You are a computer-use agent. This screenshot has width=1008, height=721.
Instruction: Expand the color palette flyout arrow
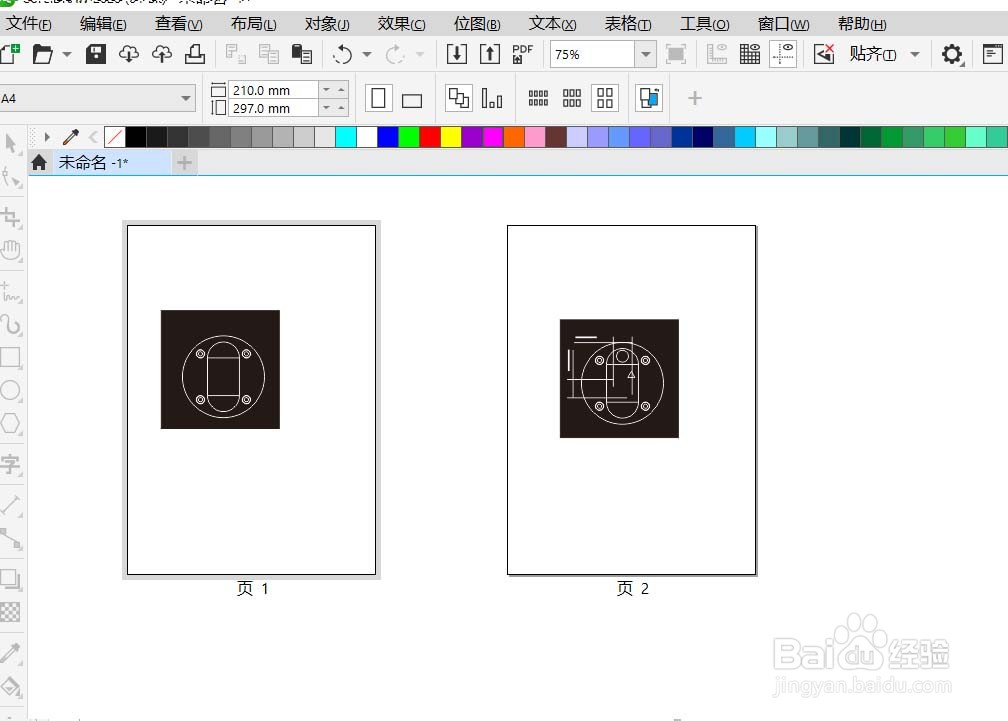pos(47,137)
